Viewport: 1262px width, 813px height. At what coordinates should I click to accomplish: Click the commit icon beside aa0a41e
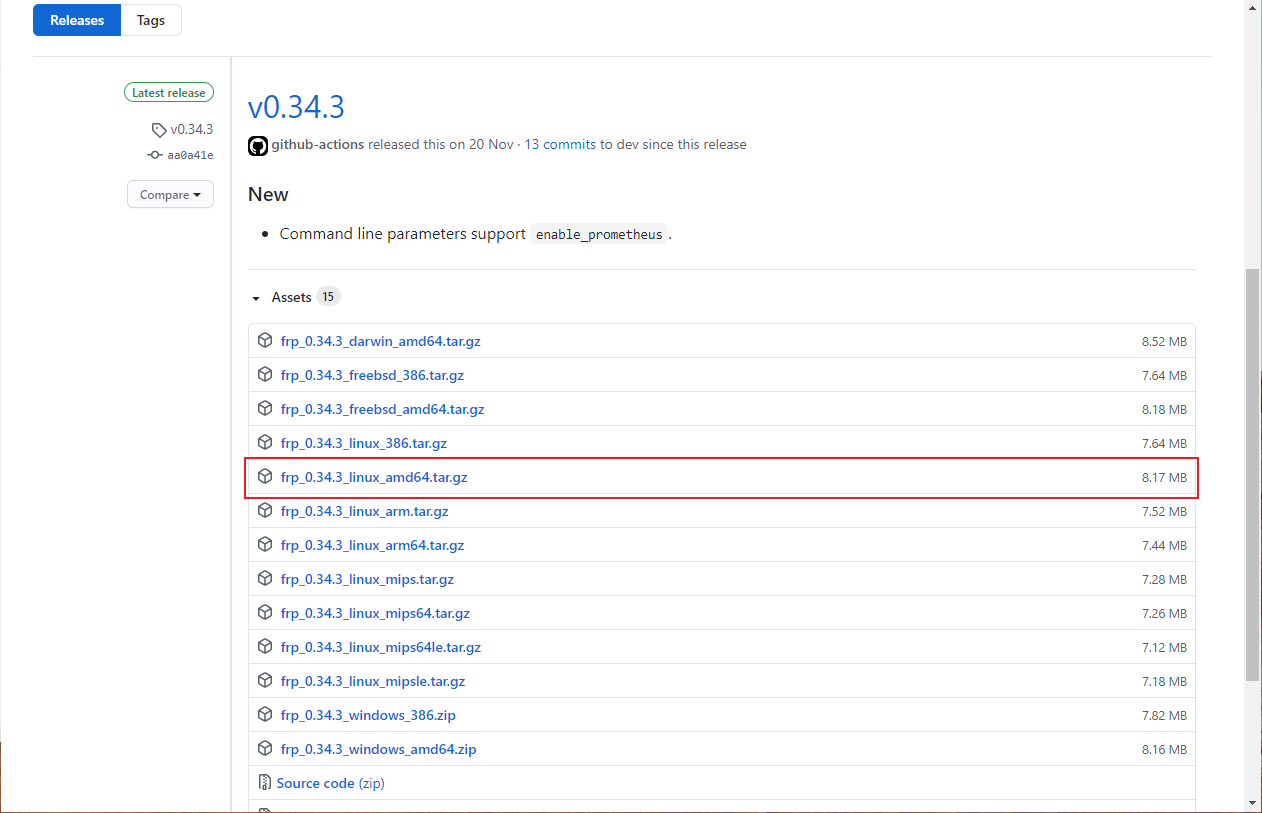click(155, 155)
